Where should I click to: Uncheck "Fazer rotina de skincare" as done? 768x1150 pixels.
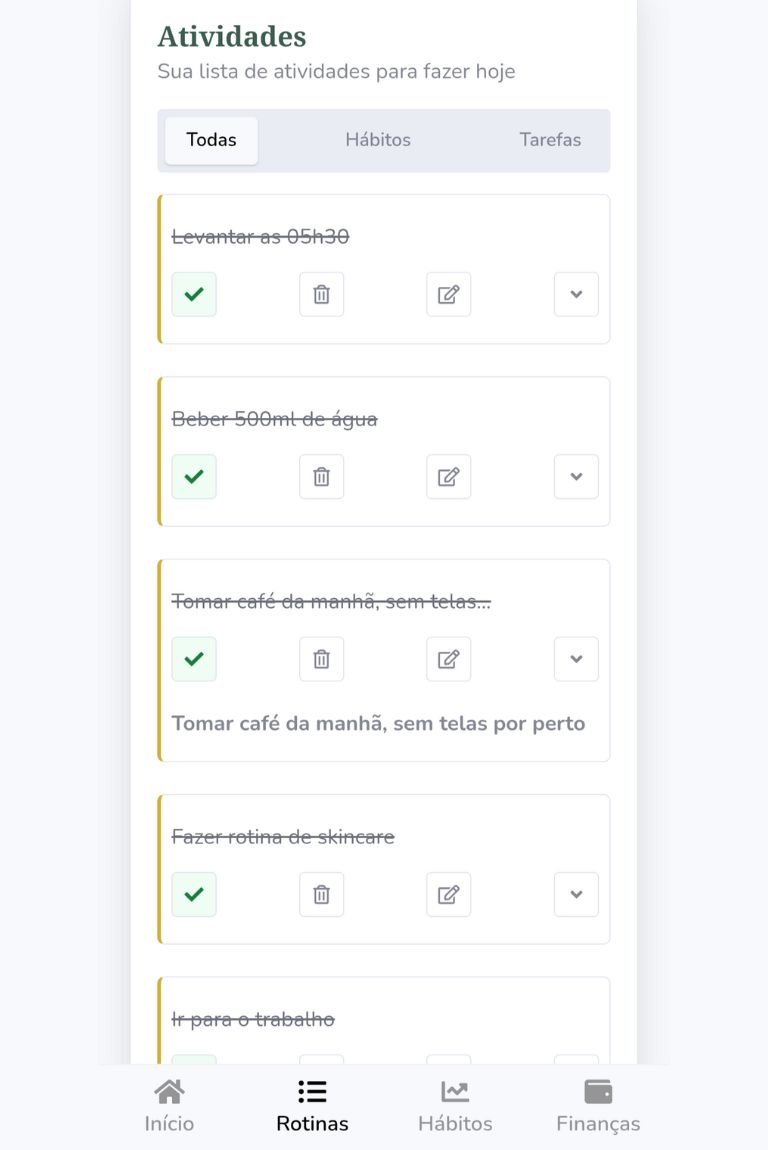pos(194,894)
